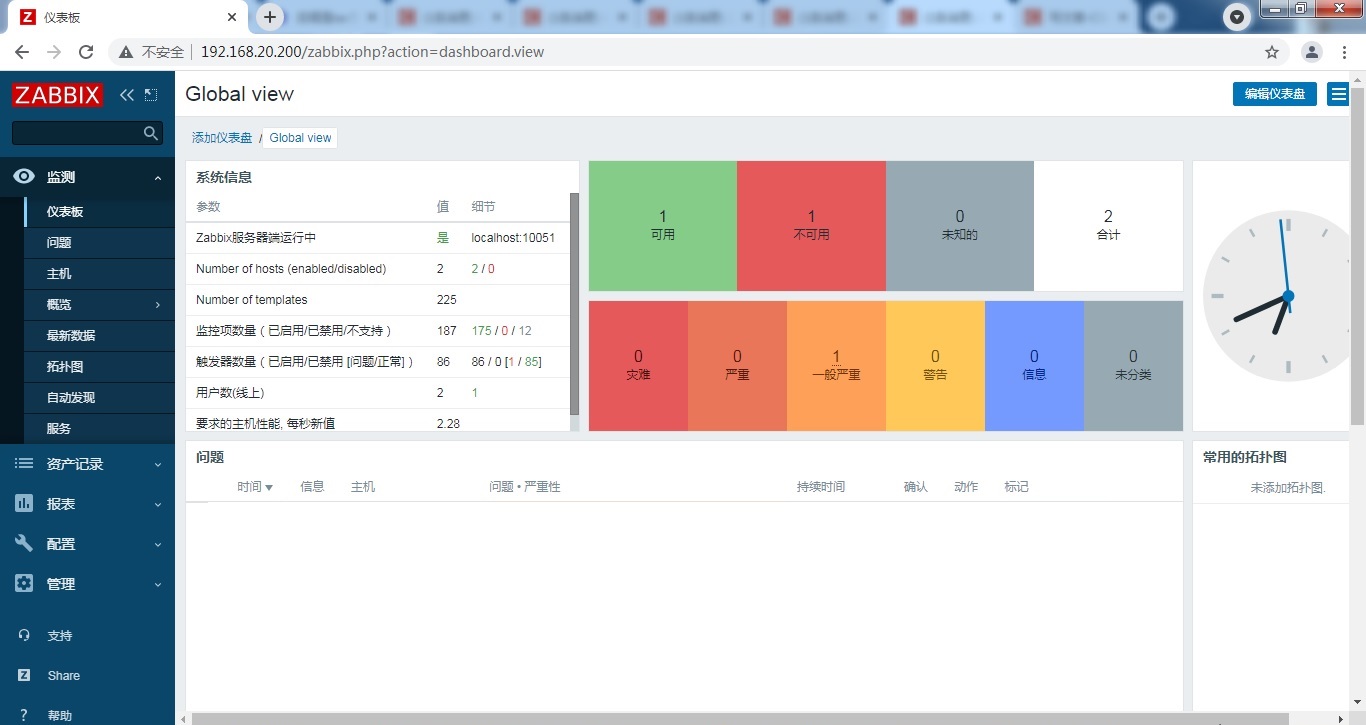Click the chart icon beside 报表
Viewport: 1366px width, 725px height.
pyautogui.click(x=24, y=504)
